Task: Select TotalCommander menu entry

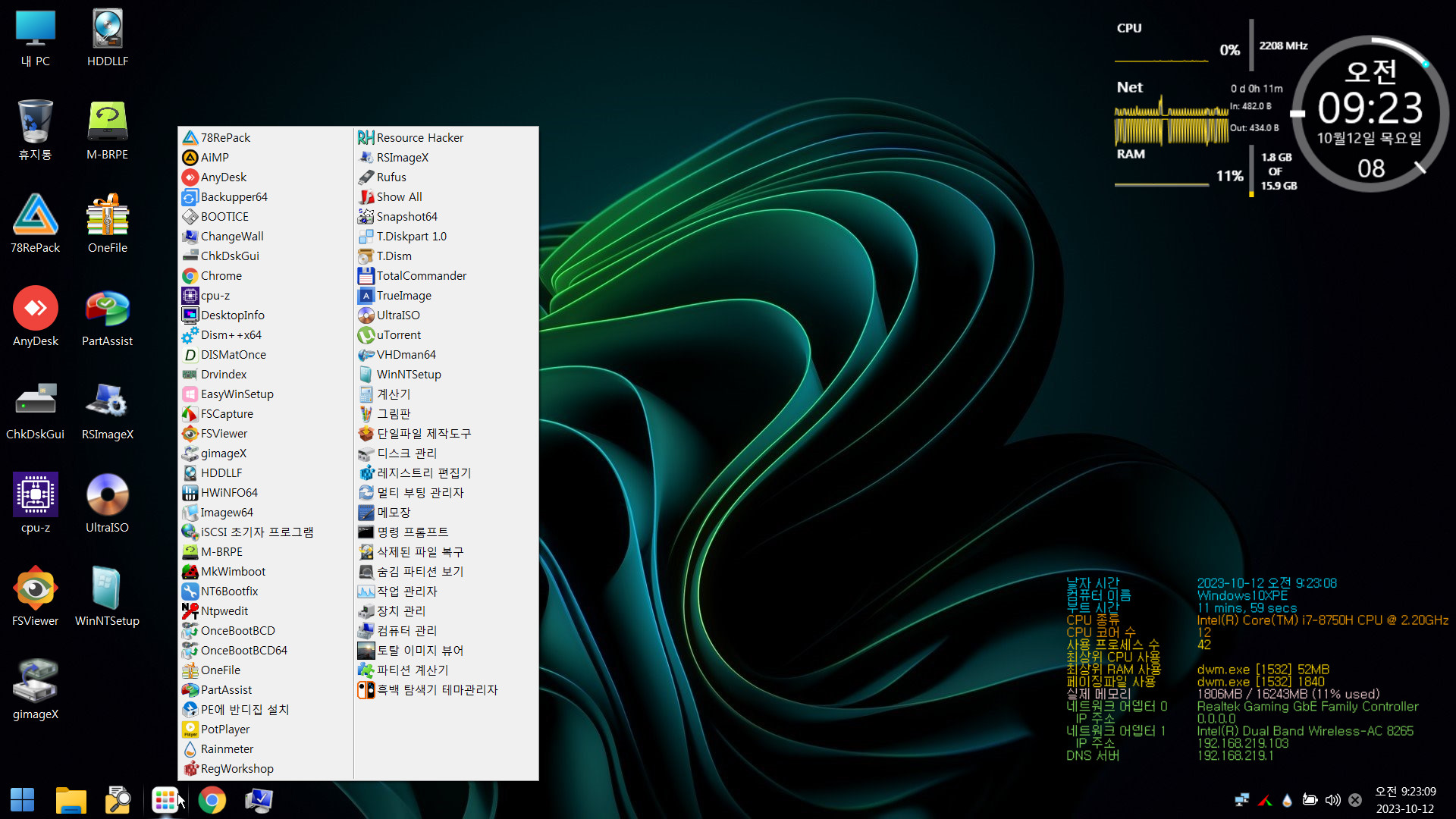Action: coord(446,275)
